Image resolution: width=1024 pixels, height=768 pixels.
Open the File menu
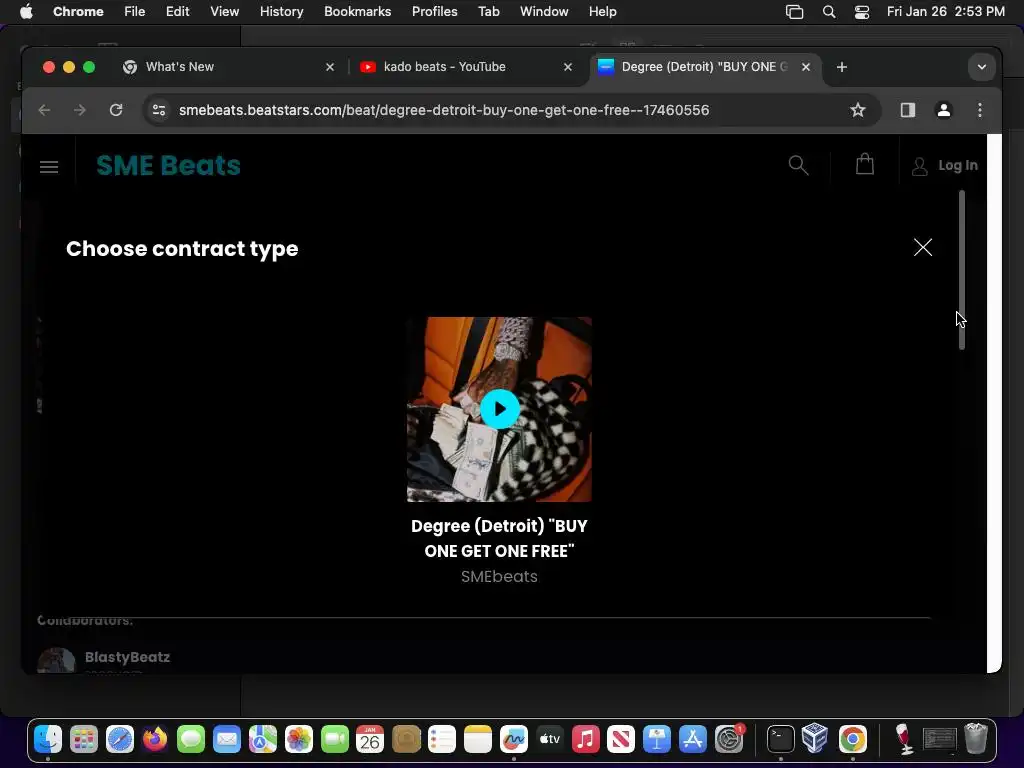[x=135, y=11]
